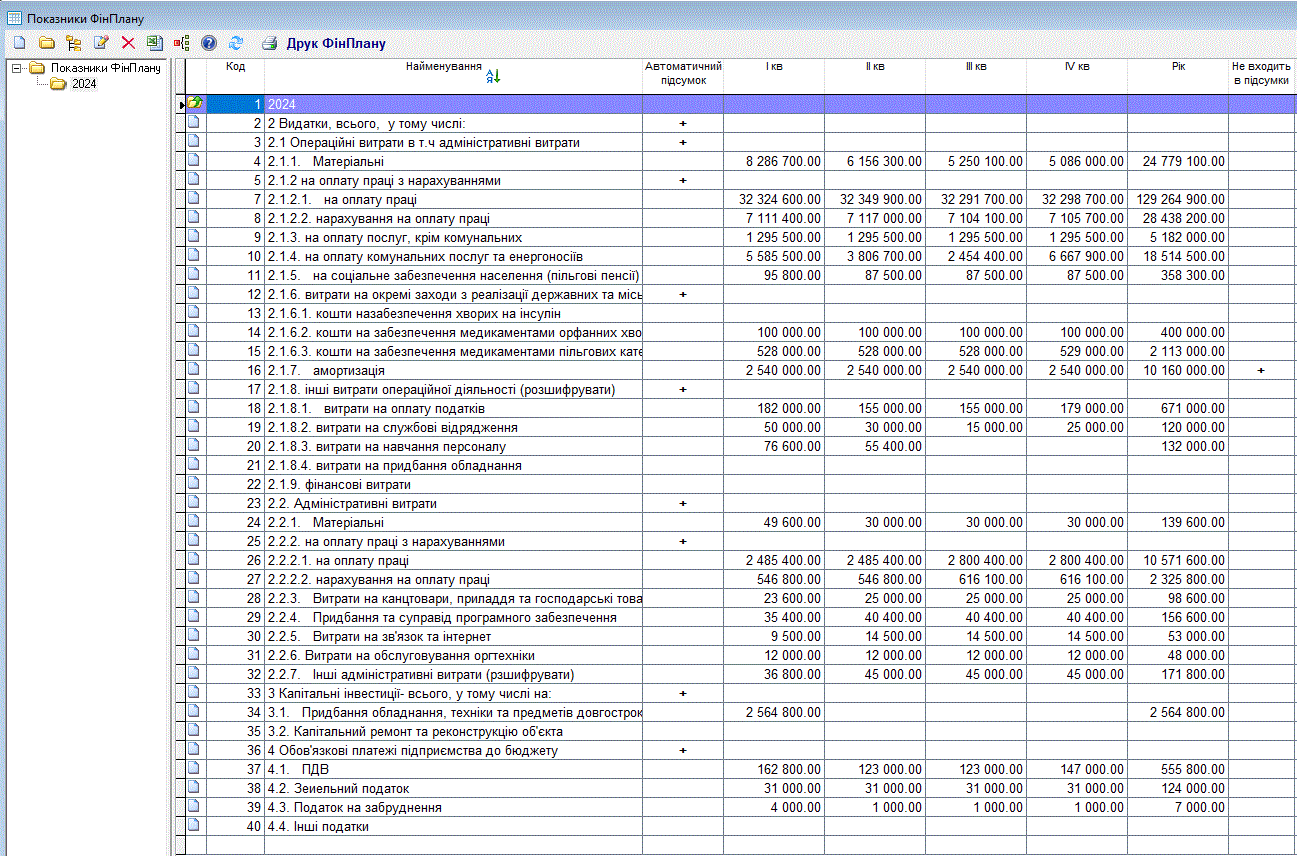This screenshot has height=856, width=1297.
Task: Open the folder-up icon in 2024 row
Action: [x=195, y=104]
